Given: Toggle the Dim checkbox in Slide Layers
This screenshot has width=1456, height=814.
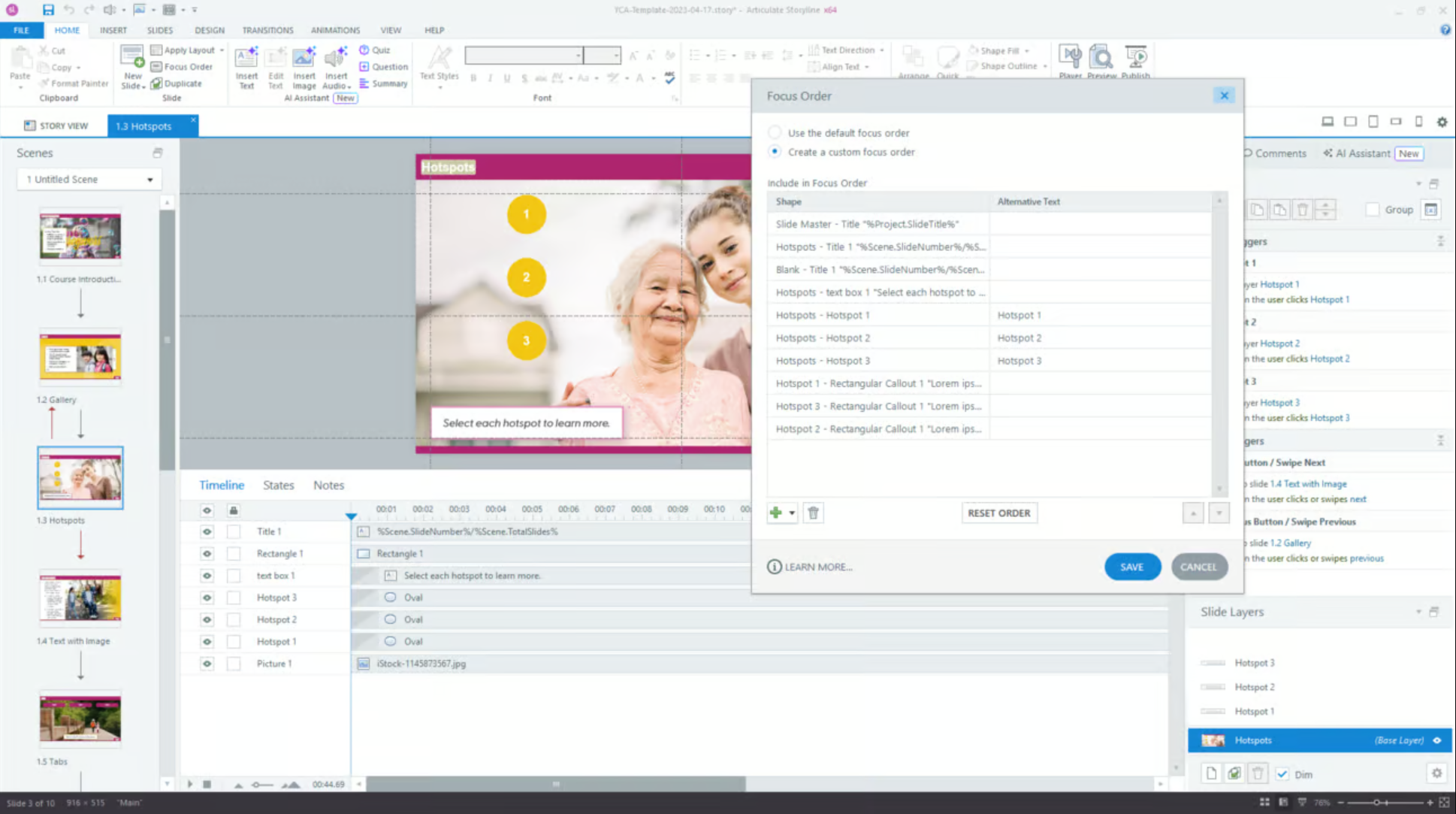Looking at the screenshot, I should click(1282, 774).
